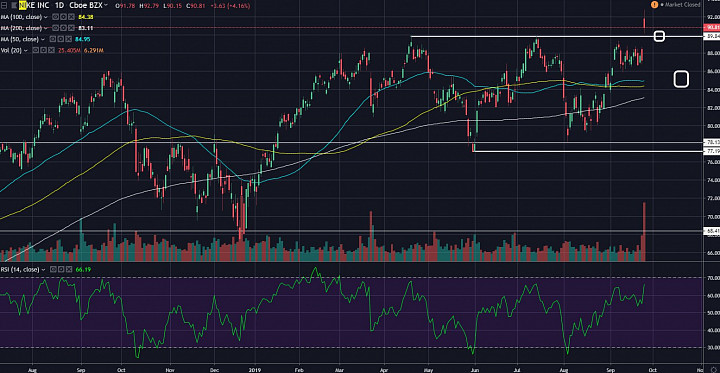Expand the Vol (20) dropdown chevron
720x373 pixels.
click(x=26, y=51)
